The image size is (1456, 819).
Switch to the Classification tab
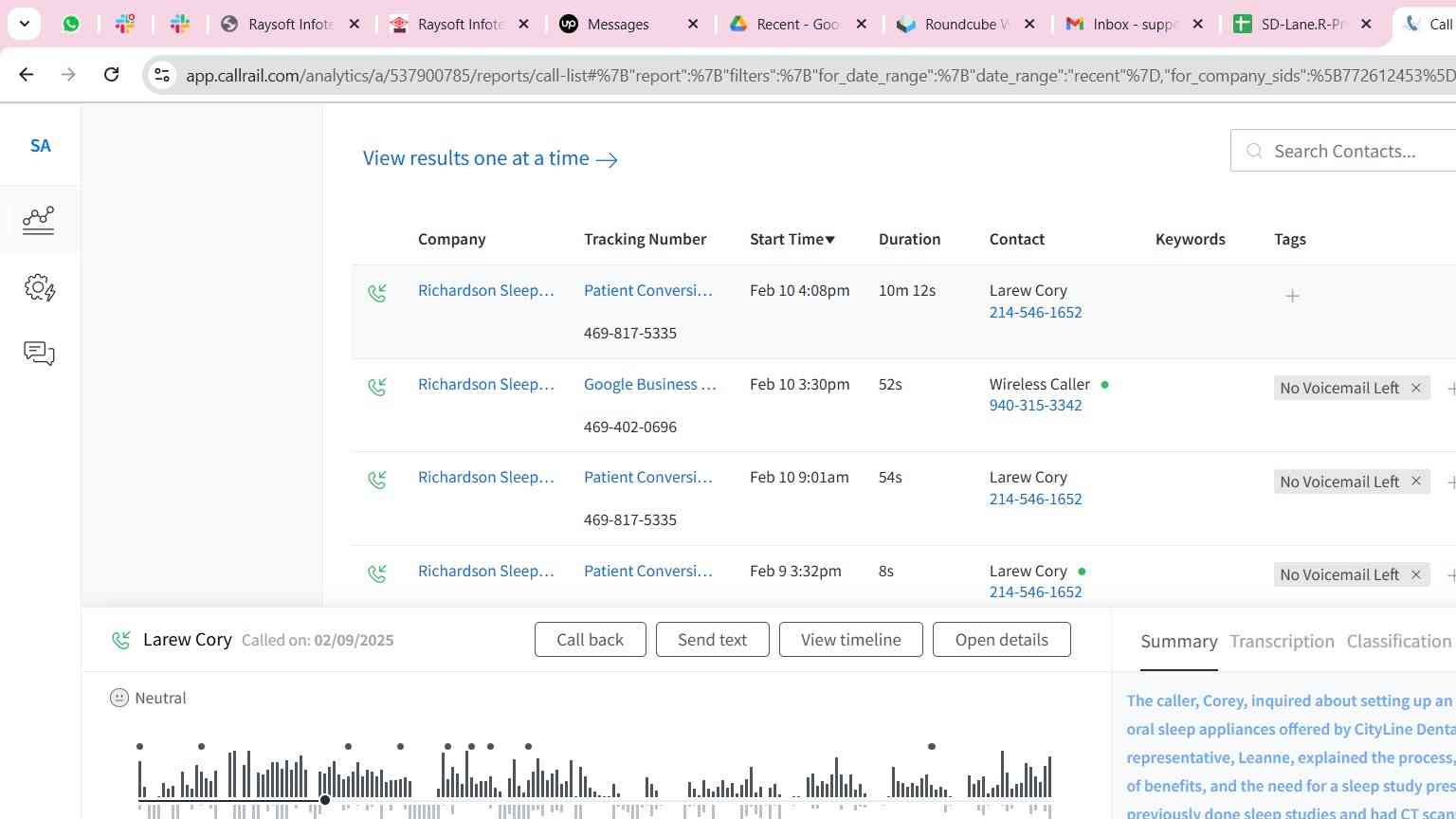coord(1398,642)
